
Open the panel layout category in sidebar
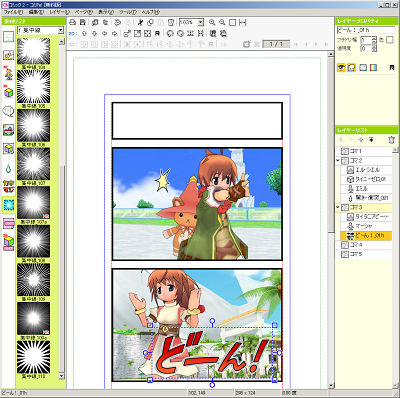8,37
